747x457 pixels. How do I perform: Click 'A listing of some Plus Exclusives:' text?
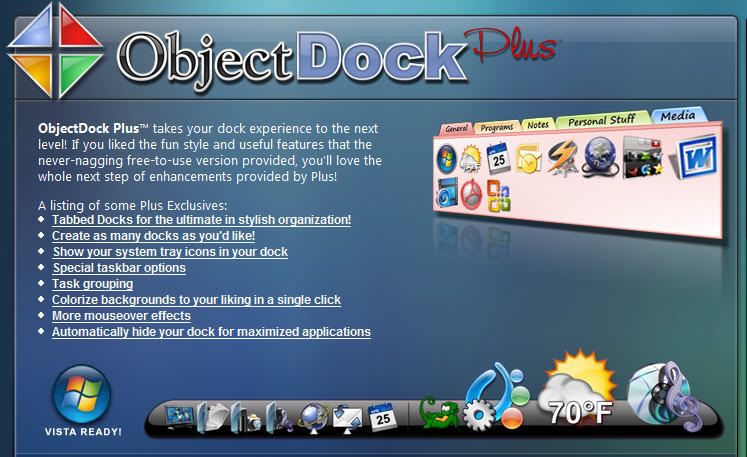coord(132,205)
